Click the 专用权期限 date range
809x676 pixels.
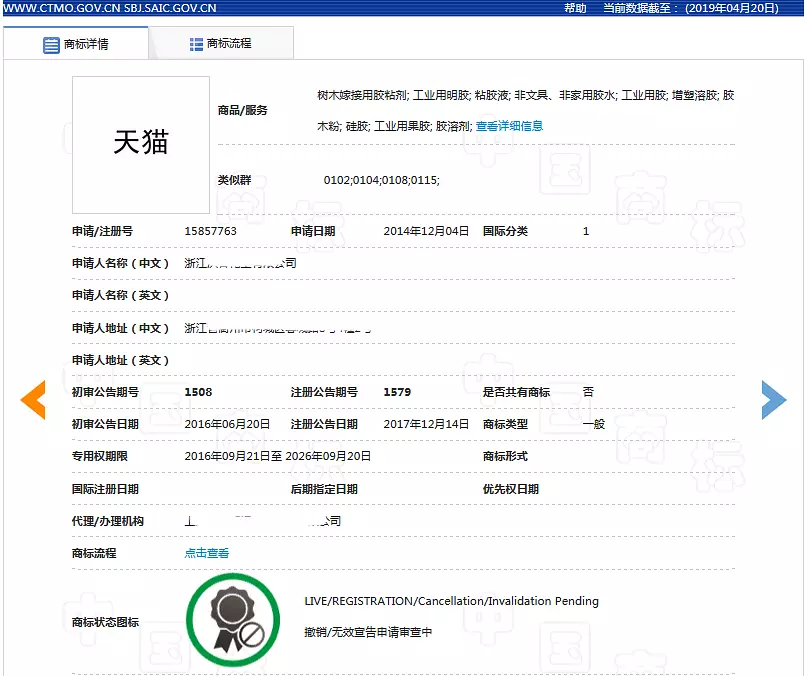(x=278, y=456)
